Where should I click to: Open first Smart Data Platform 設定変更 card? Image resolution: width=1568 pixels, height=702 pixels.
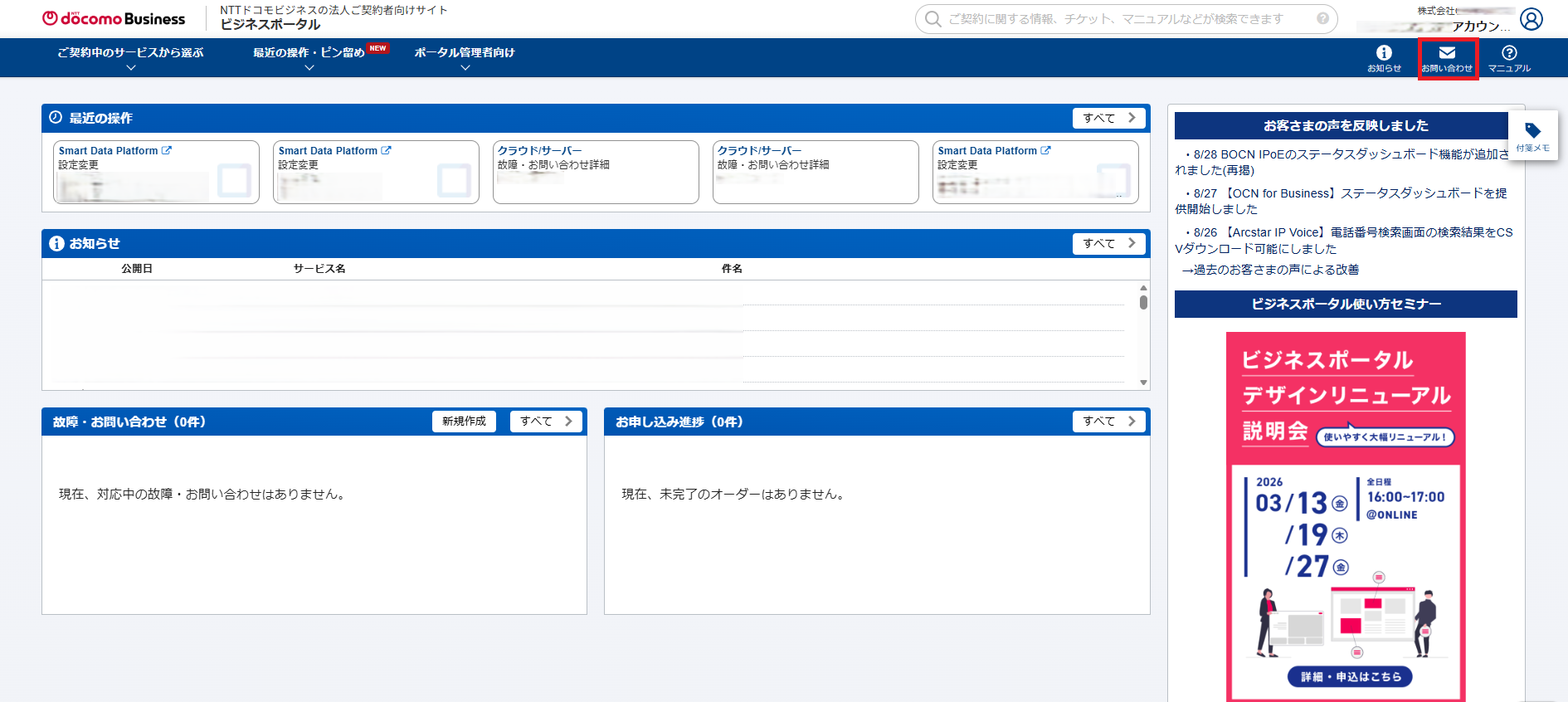point(156,172)
